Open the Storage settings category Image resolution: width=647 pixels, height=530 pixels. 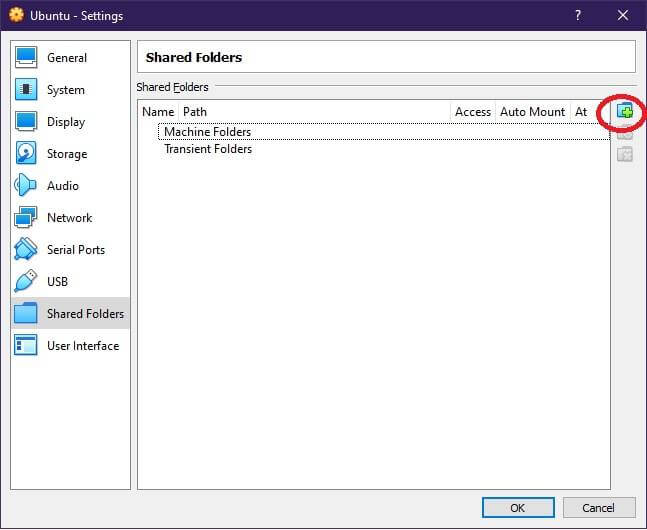click(71, 154)
